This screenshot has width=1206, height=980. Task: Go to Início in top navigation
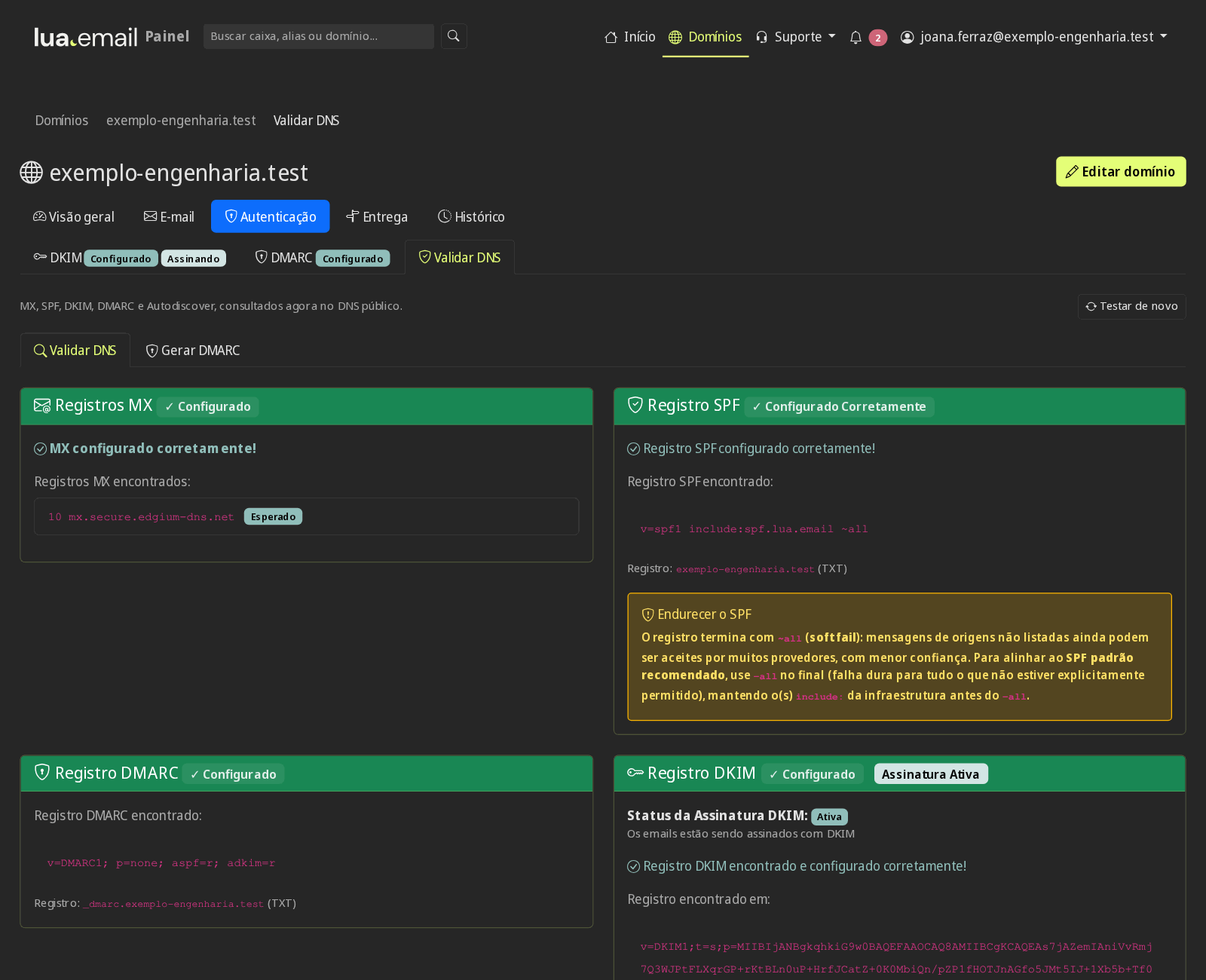pos(630,37)
